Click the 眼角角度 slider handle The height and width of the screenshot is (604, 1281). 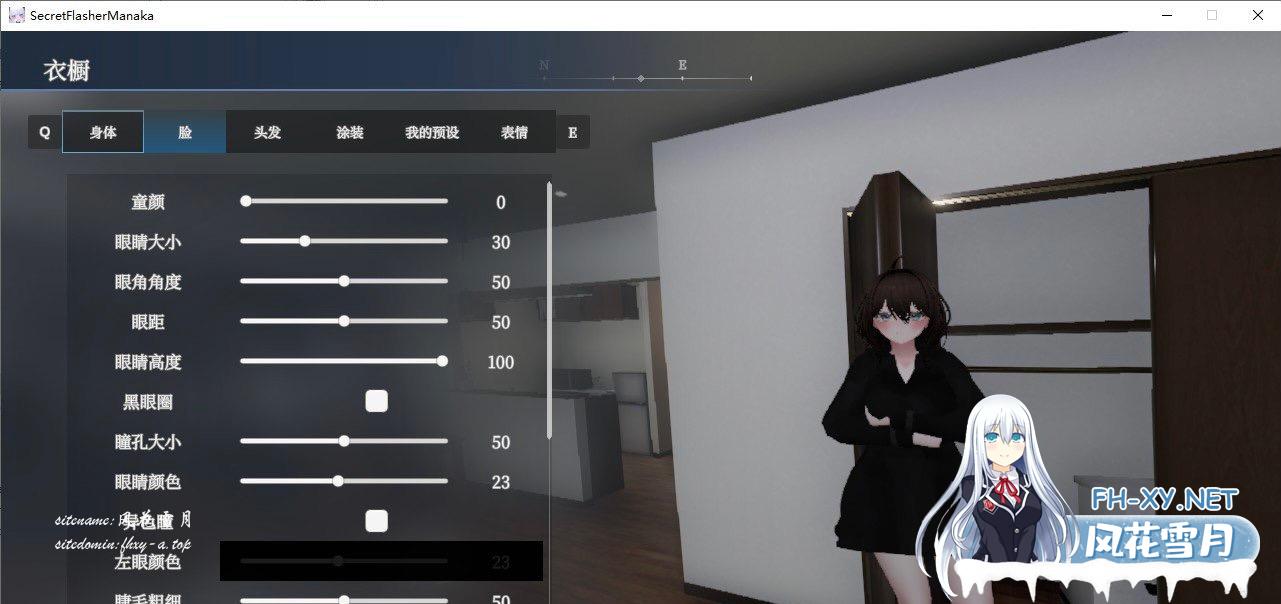click(x=344, y=281)
